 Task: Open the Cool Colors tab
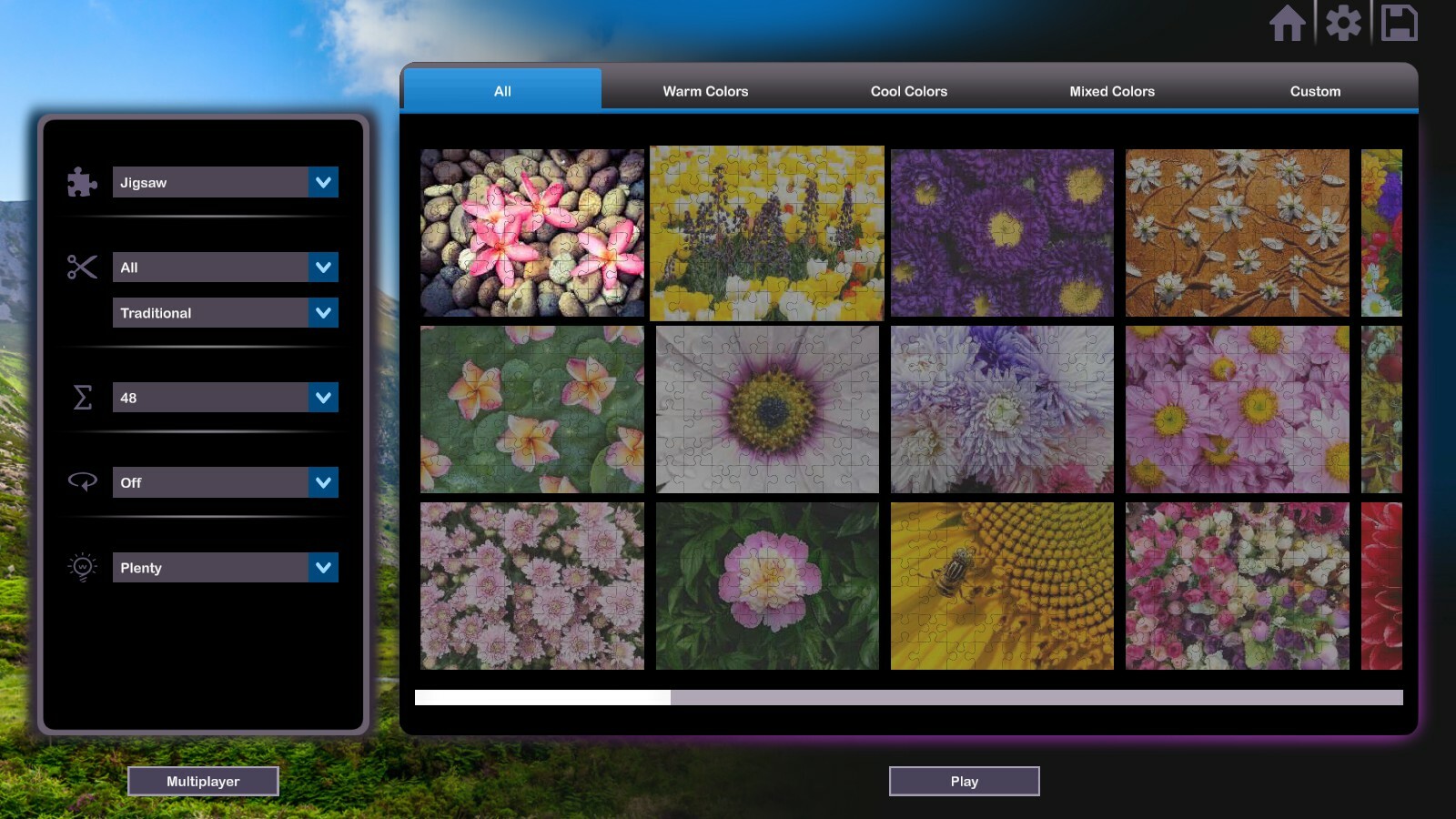908,91
